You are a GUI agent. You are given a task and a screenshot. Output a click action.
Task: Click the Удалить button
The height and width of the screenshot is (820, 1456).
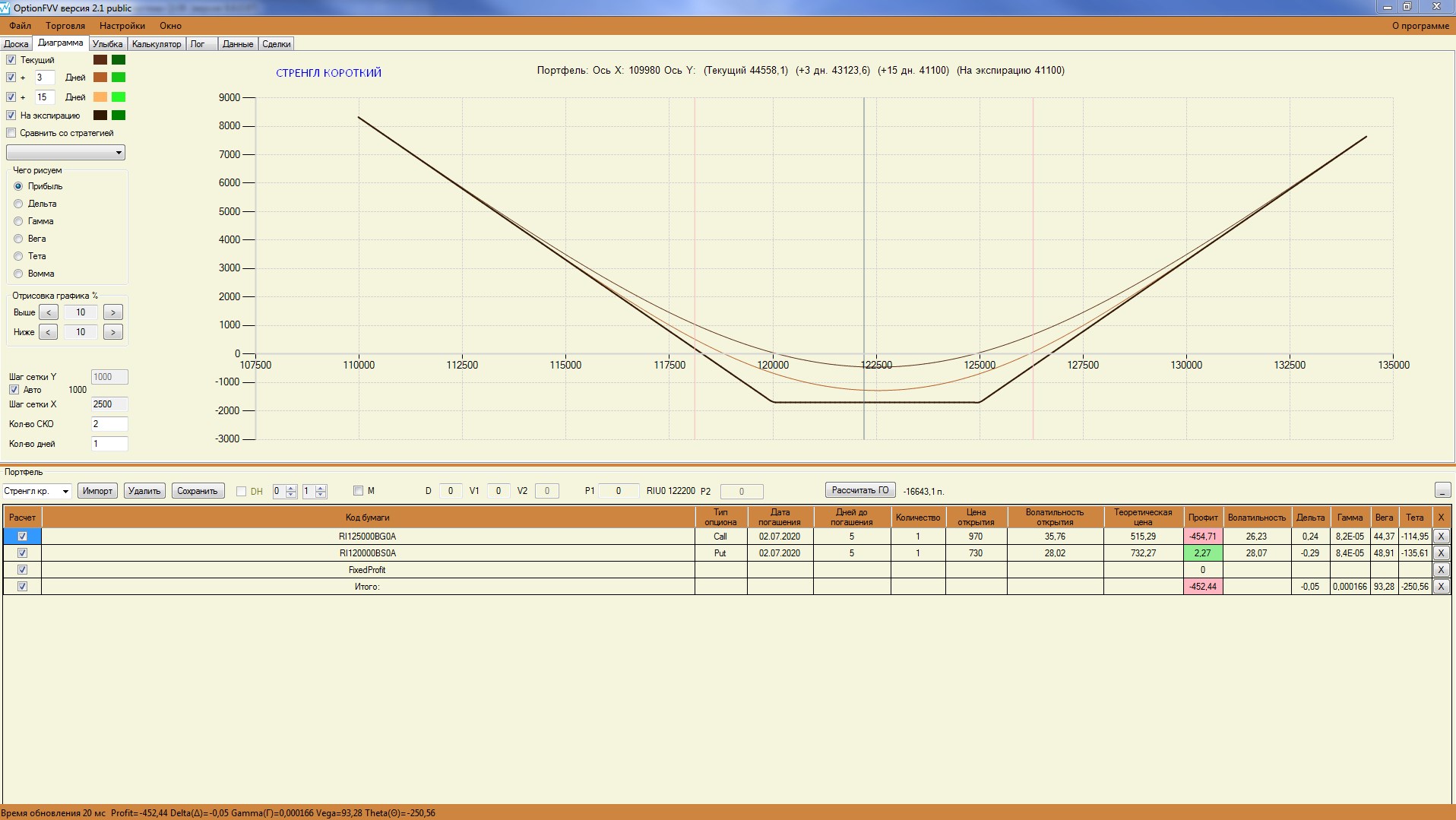[x=144, y=491]
